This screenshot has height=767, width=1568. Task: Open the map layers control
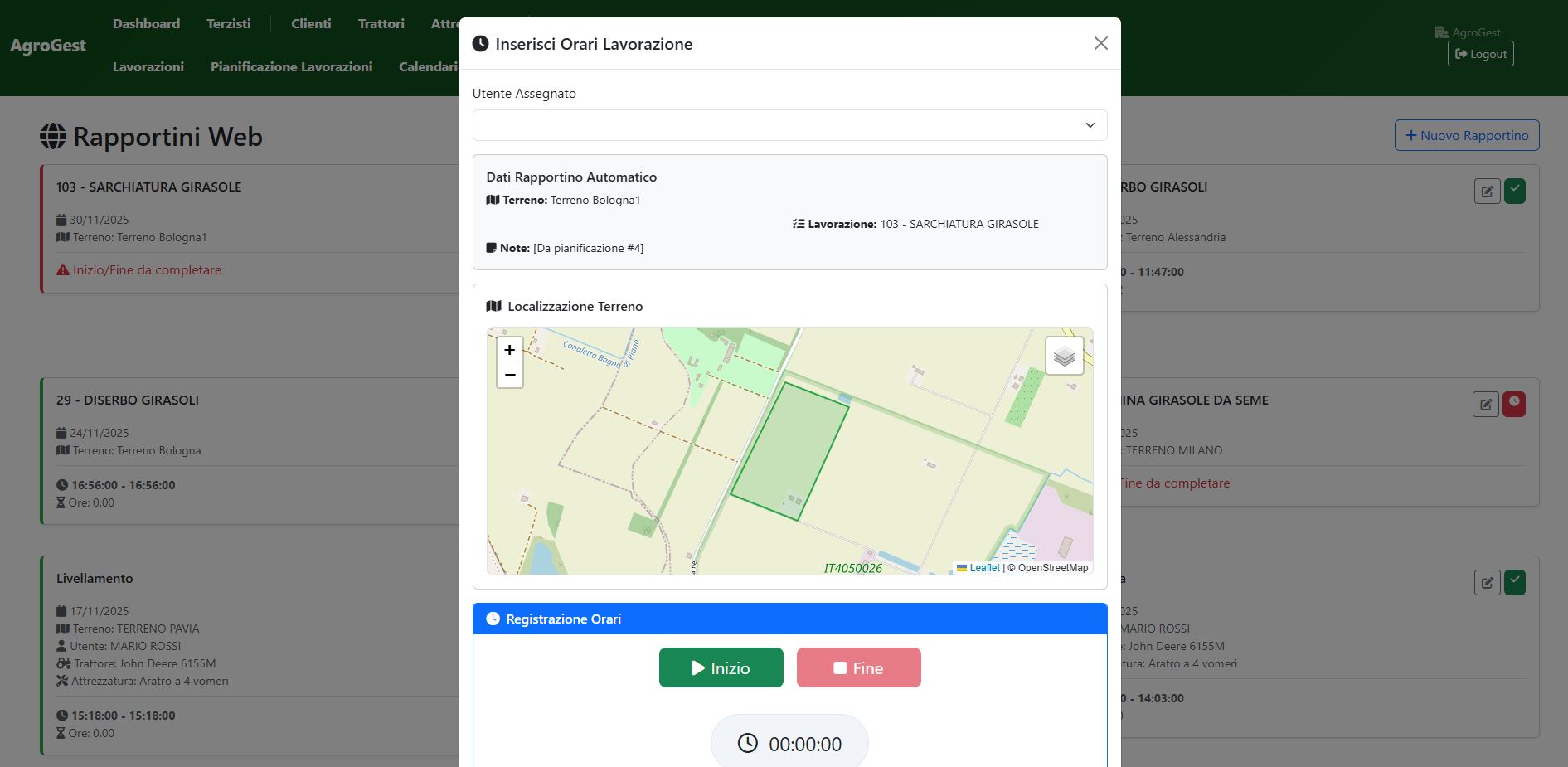click(x=1064, y=356)
